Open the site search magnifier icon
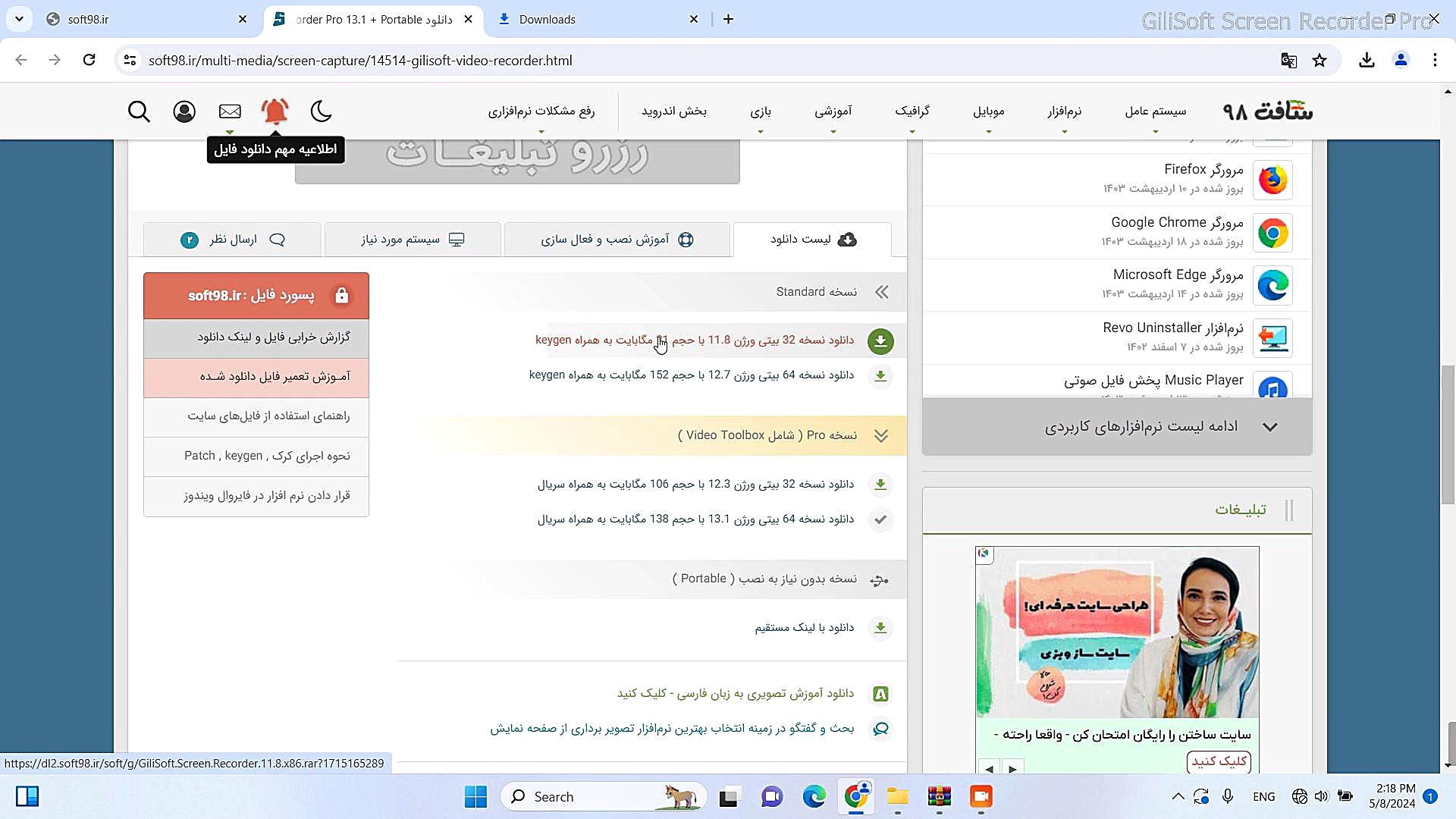The width and height of the screenshot is (1456, 819). pos(139,111)
